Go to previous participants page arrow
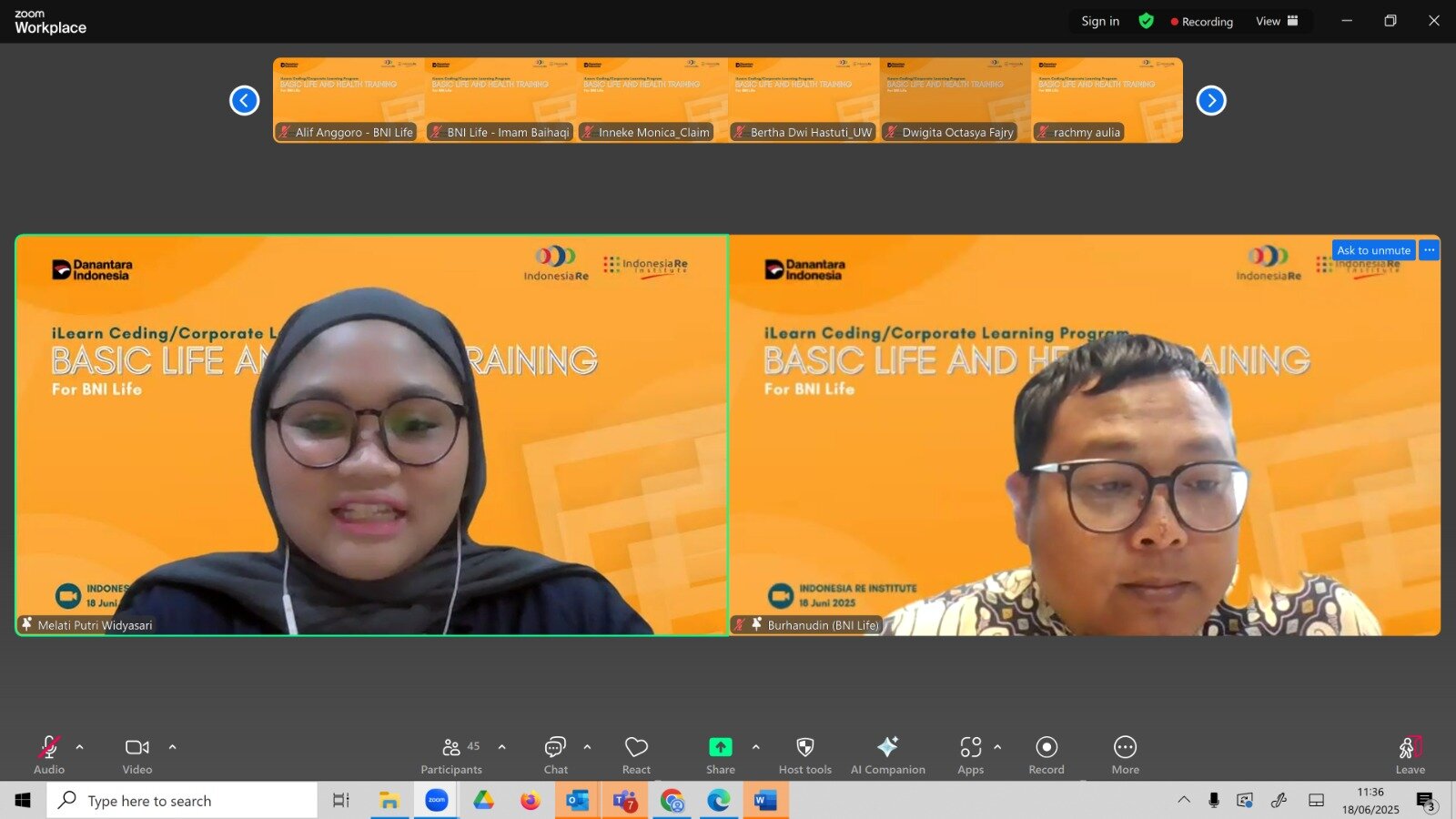Viewport: 1456px width, 819px height. [x=244, y=100]
